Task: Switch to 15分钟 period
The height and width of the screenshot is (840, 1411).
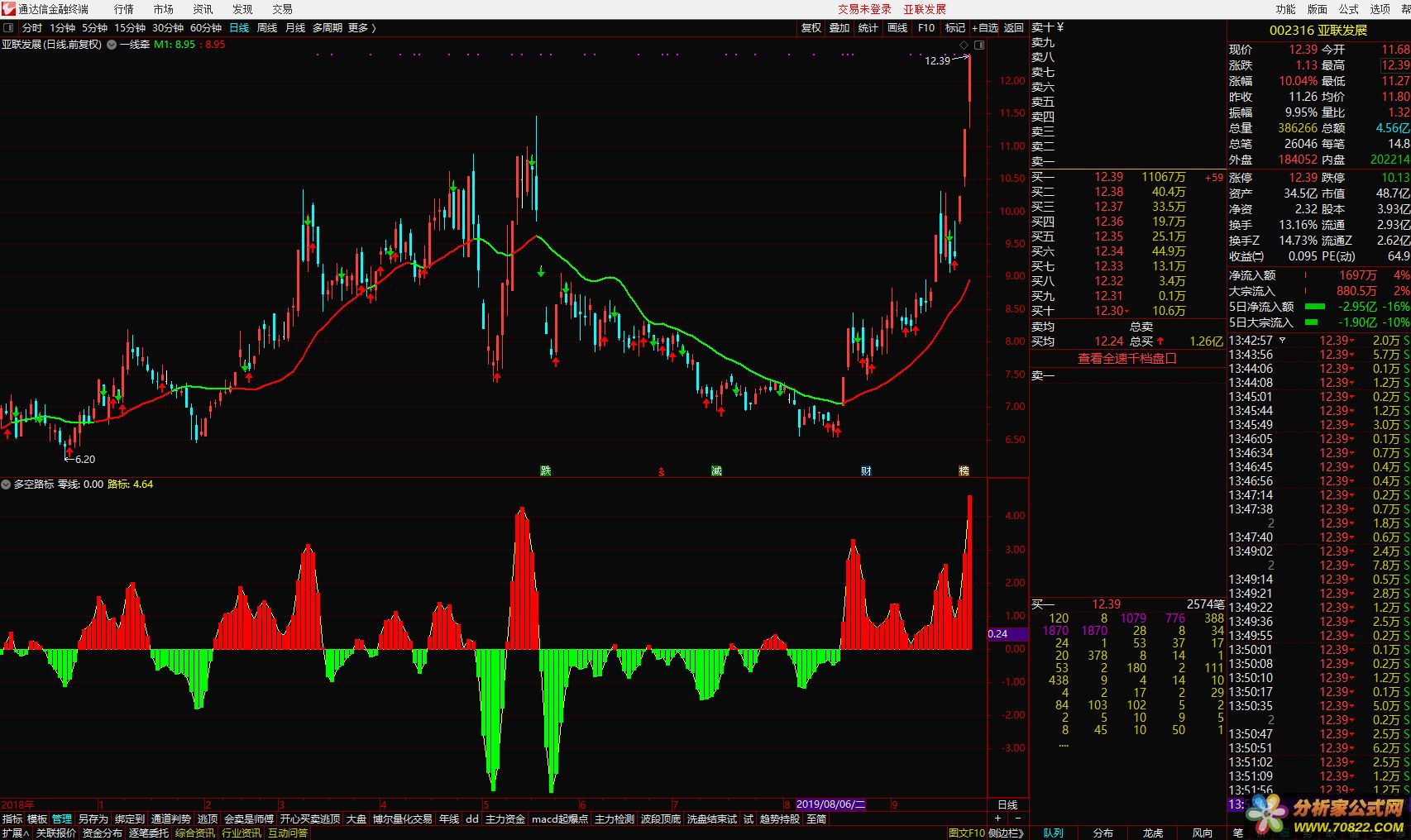Action: point(130,28)
